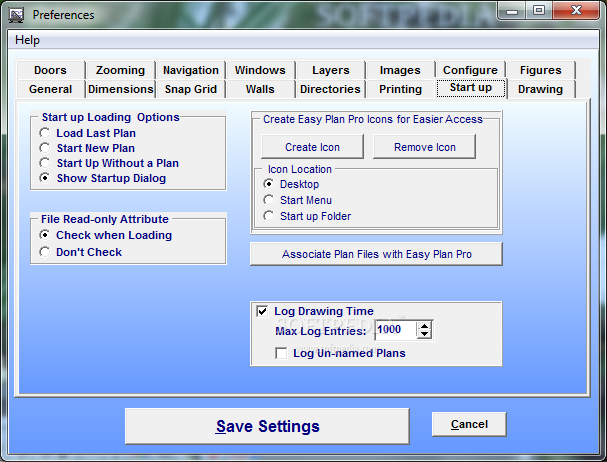Select the Layers tab
This screenshot has width=607, height=462.
coord(331,70)
